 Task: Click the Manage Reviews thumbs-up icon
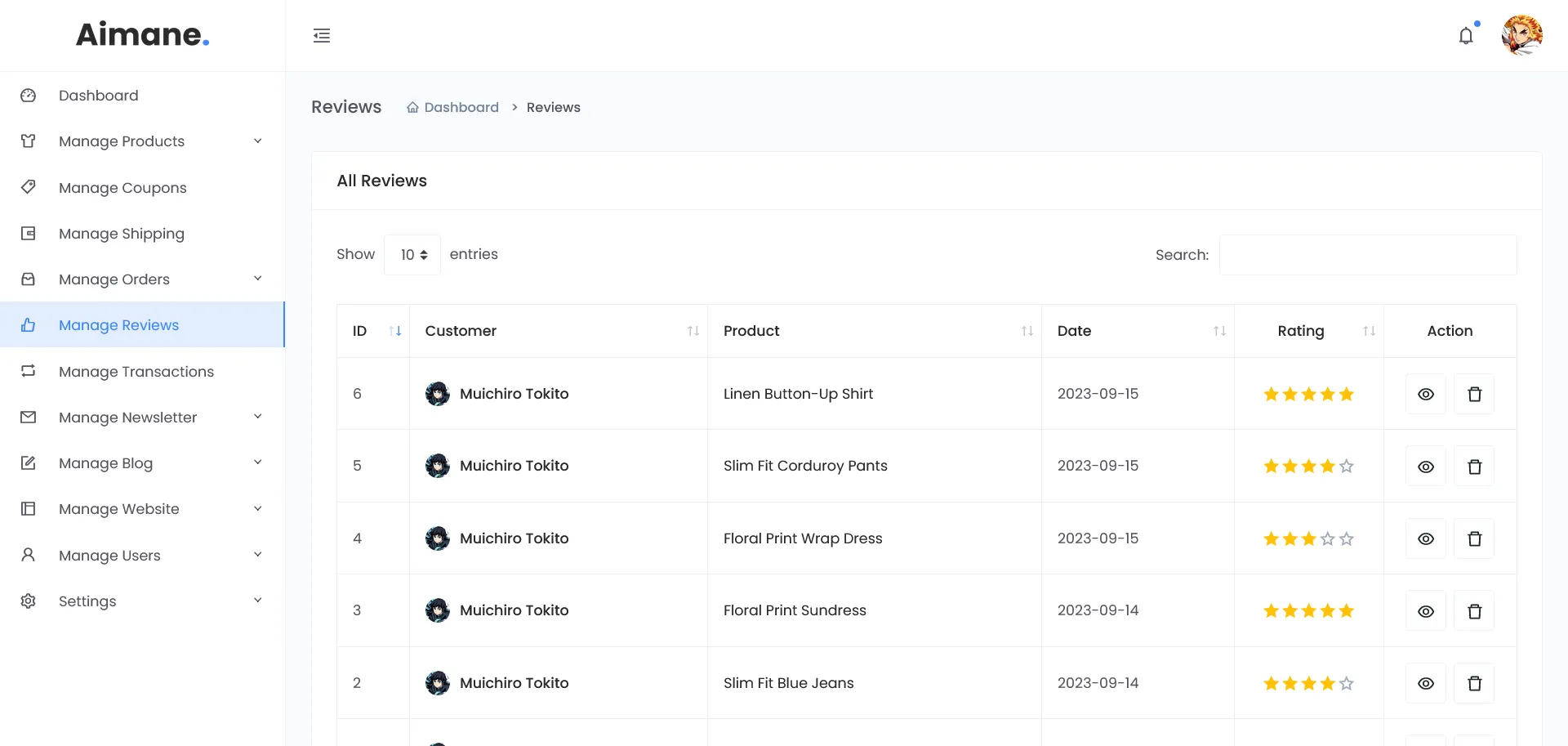pyautogui.click(x=28, y=325)
